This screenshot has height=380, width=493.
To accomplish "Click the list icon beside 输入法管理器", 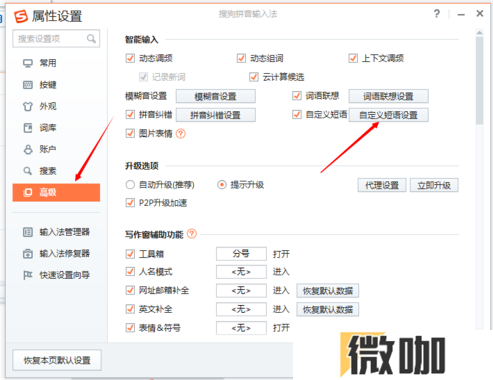I will (x=28, y=232).
